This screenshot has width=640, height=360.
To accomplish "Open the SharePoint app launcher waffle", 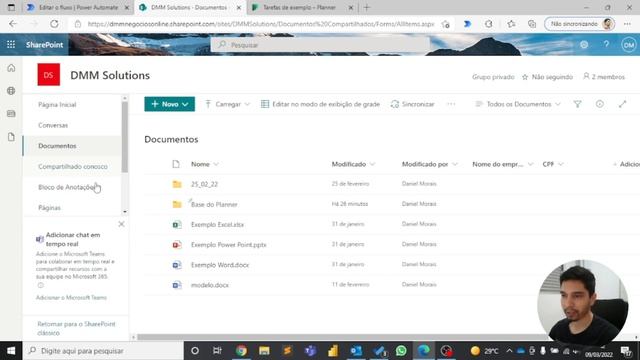I will click(x=11, y=44).
